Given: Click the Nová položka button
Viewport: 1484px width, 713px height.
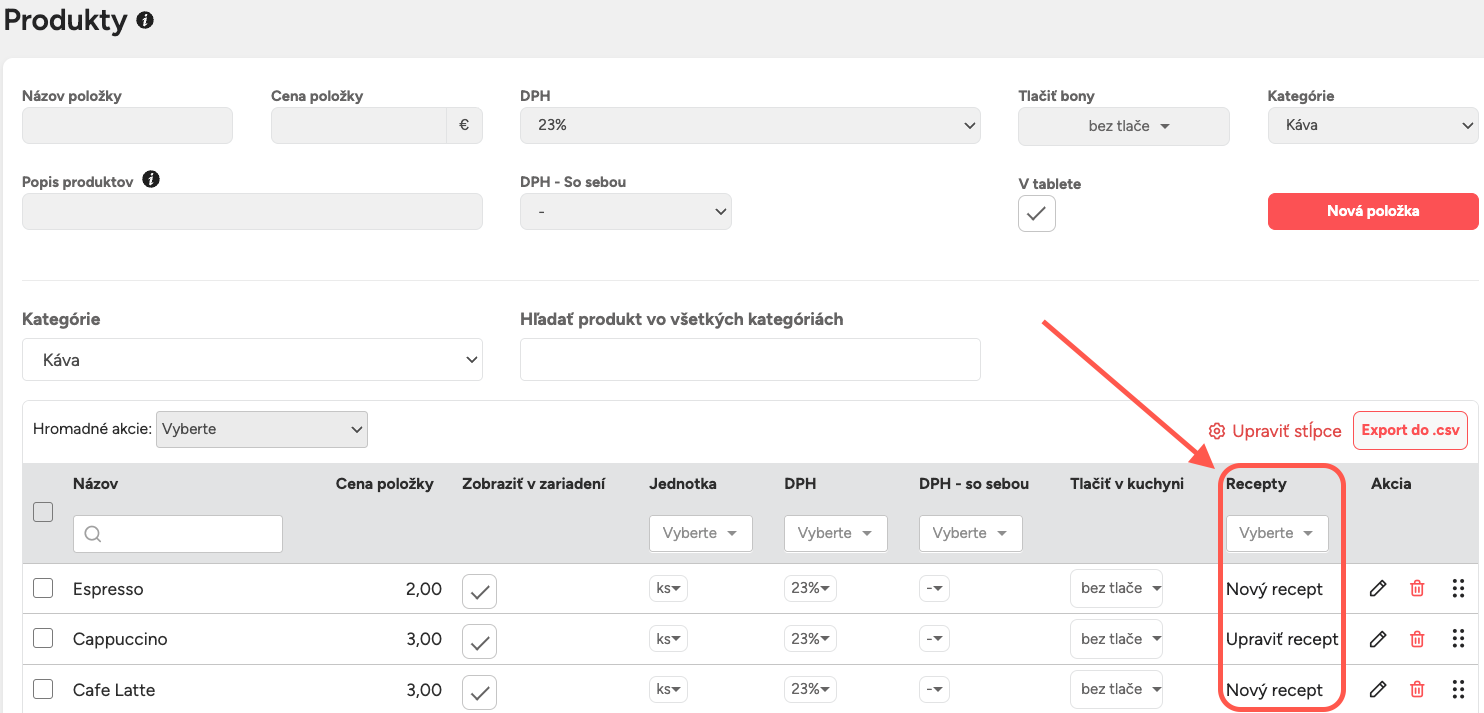Looking at the screenshot, I should click(x=1372, y=211).
